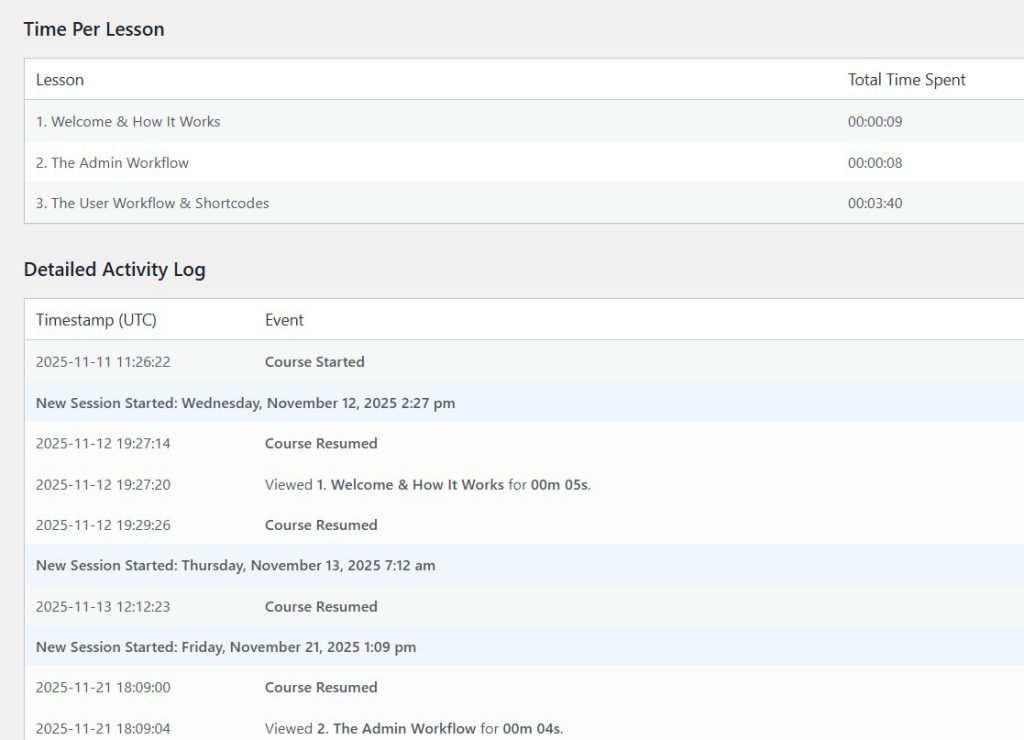Select the "Timestamp (UTC)" column header
The image size is (1024, 740).
(x=96, y=320)
